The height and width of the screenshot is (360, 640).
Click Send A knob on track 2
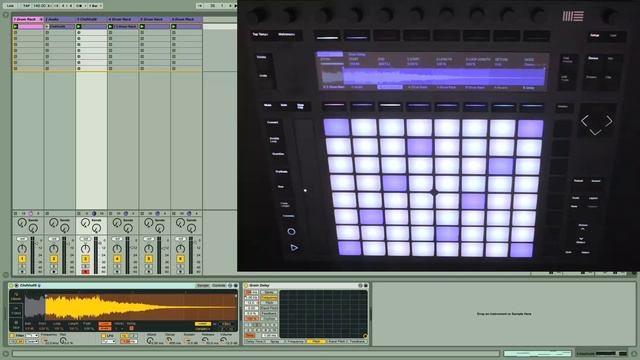pos(53,222)
